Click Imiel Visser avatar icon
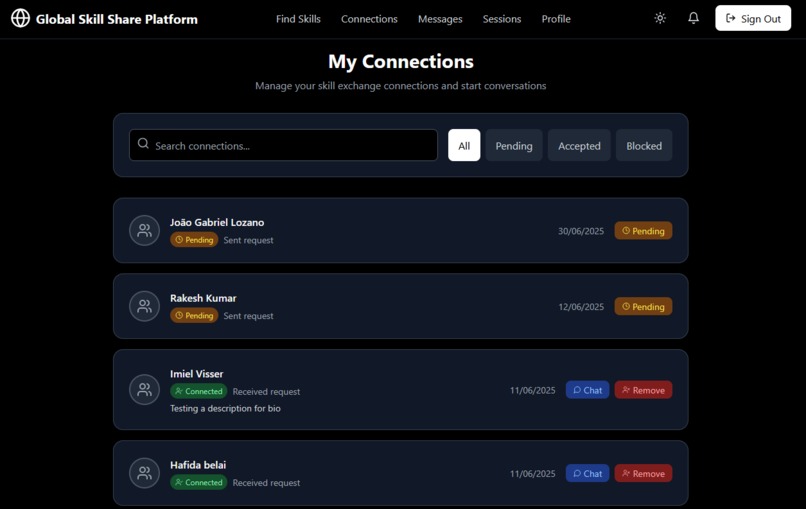Image resolution: width=806 pixels, height=509 pixels. (144, 389)
